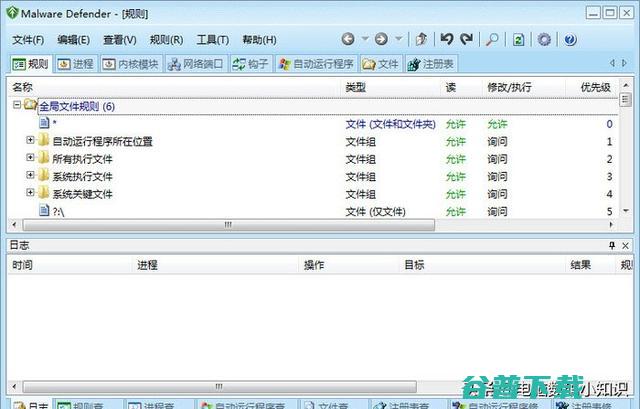Expand the 系统执行文件 group
The image size is (640, 409).
click(30, 175)
